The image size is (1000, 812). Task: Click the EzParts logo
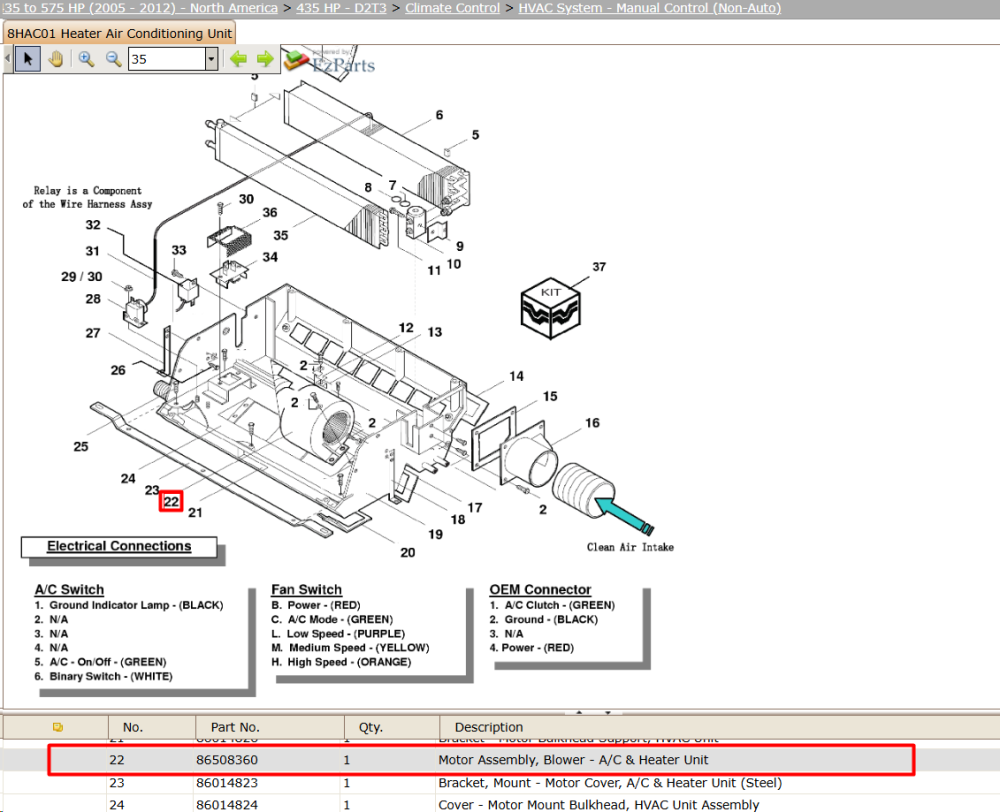[330, 62]
